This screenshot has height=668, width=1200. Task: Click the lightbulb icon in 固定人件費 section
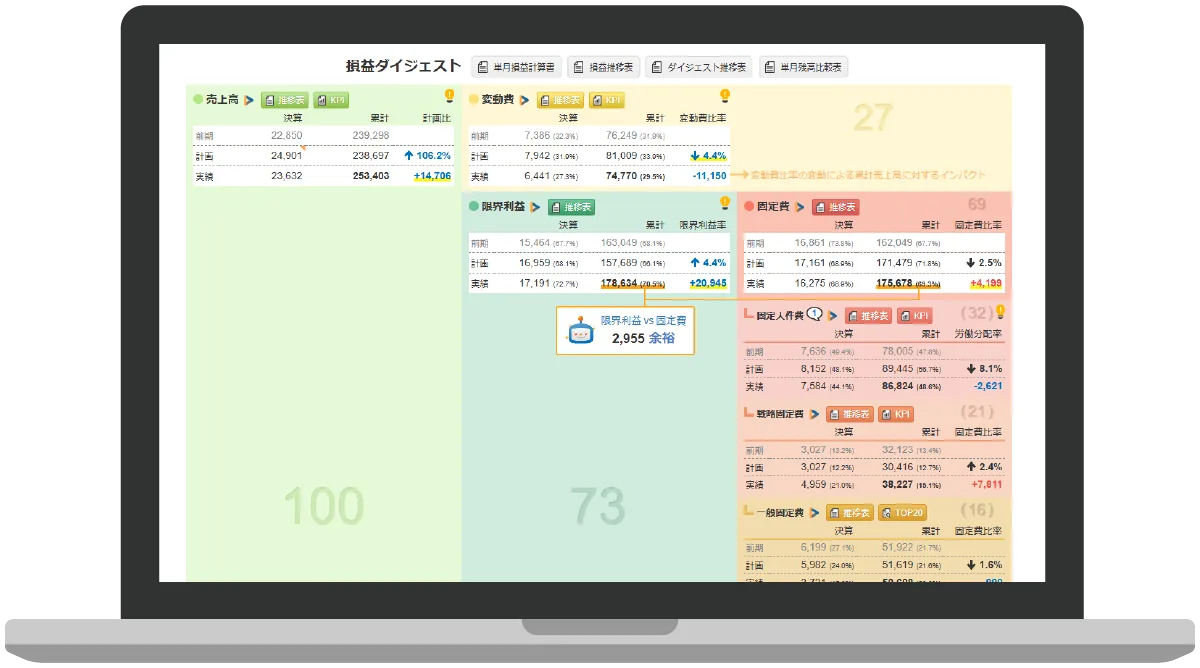tap(998, 312)
